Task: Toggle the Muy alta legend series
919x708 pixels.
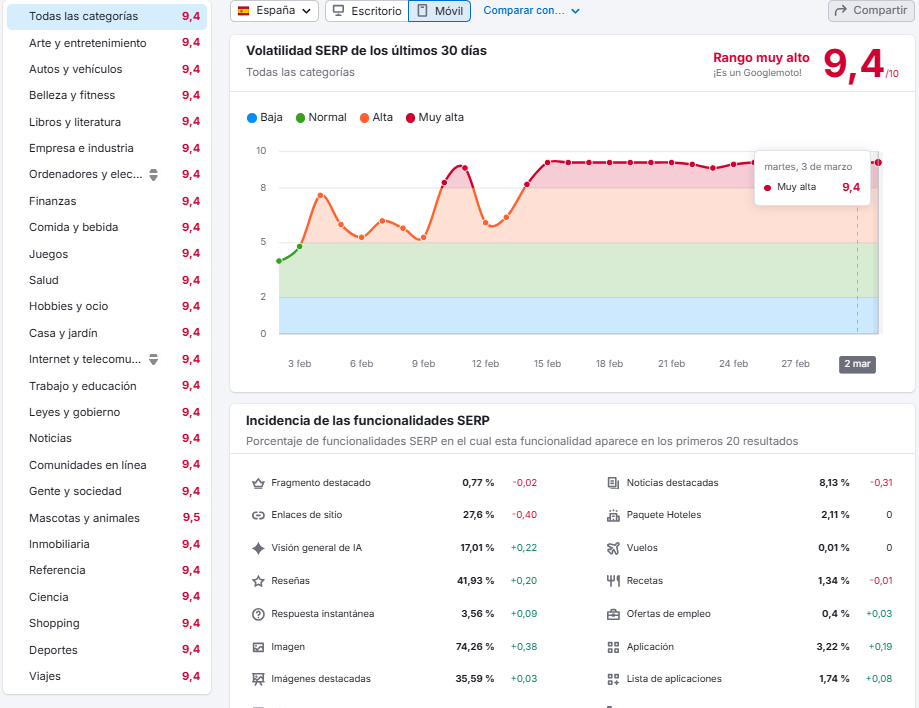Action: pyautogui.click(x=434, y=117)
